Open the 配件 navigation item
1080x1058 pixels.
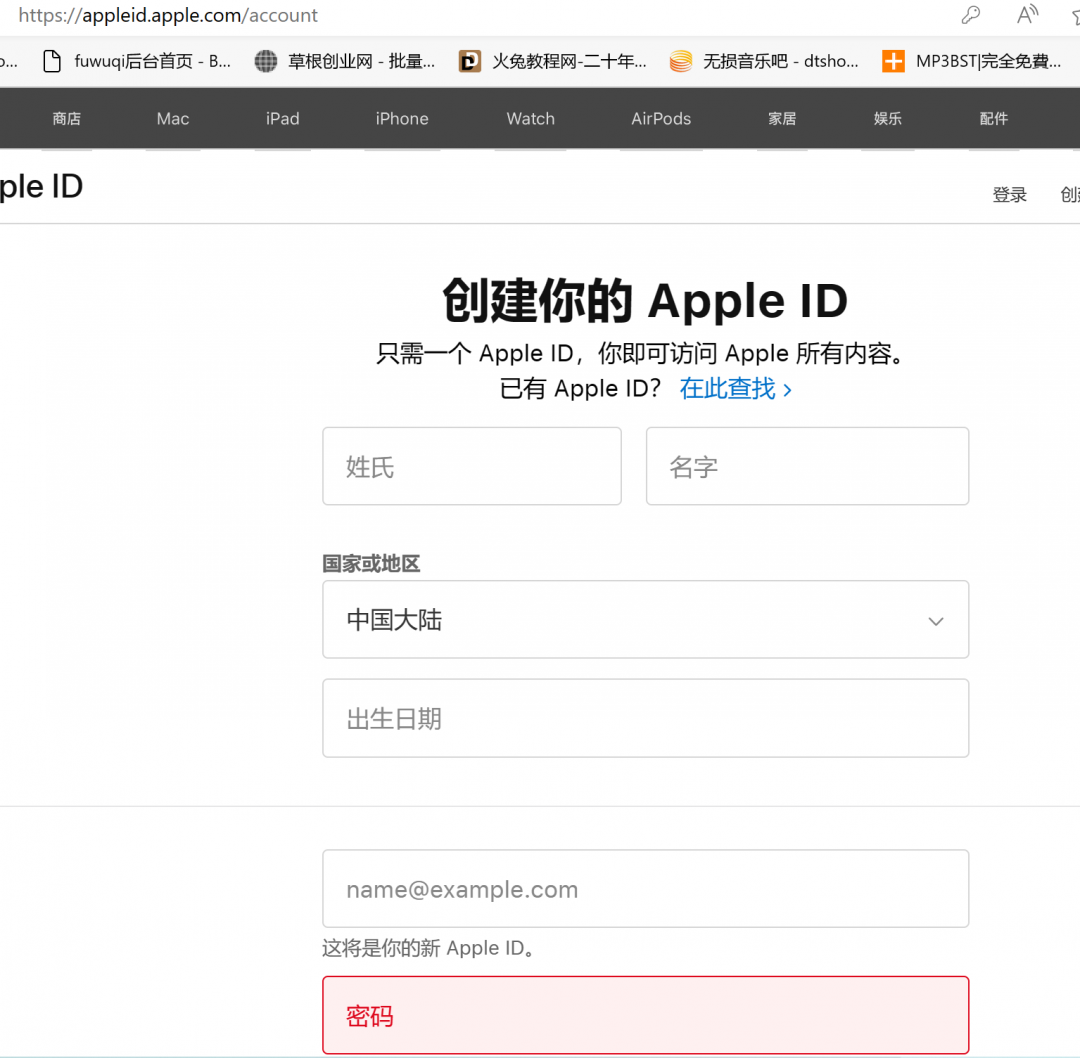pos(994,118)
